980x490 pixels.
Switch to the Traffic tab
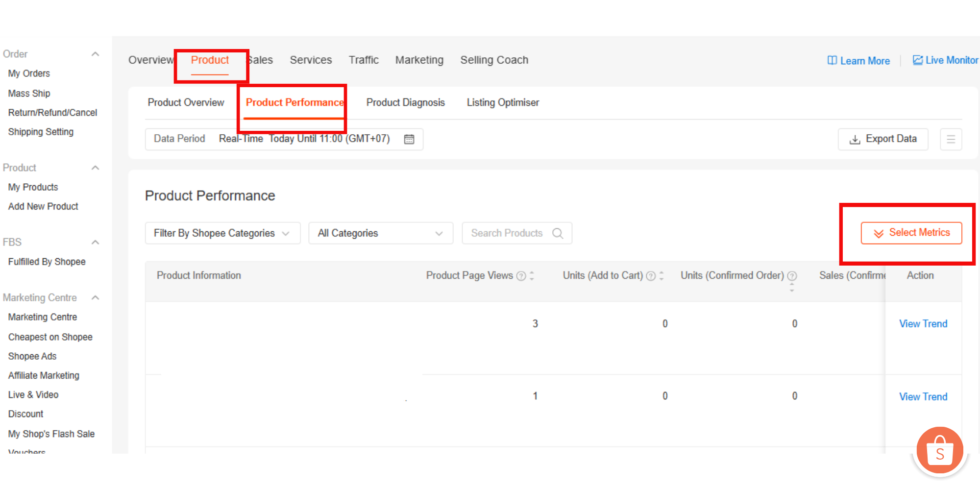coord(364,60)
